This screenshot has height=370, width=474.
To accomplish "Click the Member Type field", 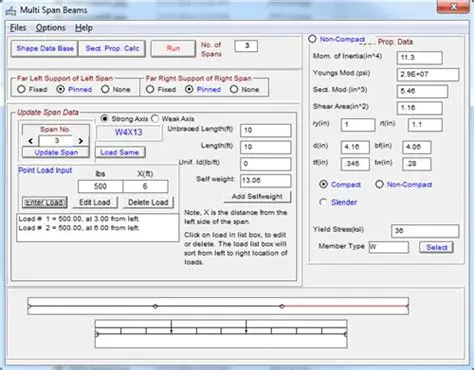I will click(x=388, y=247).
